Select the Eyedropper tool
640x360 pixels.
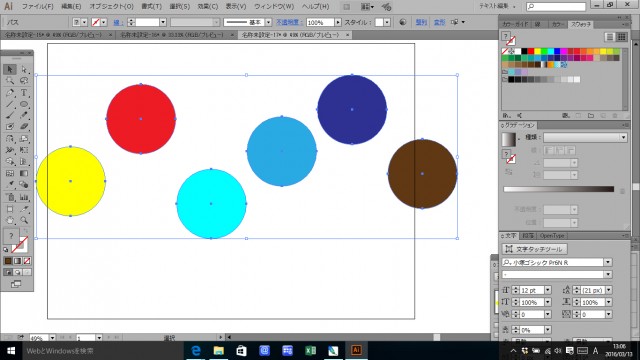[10, 185]
